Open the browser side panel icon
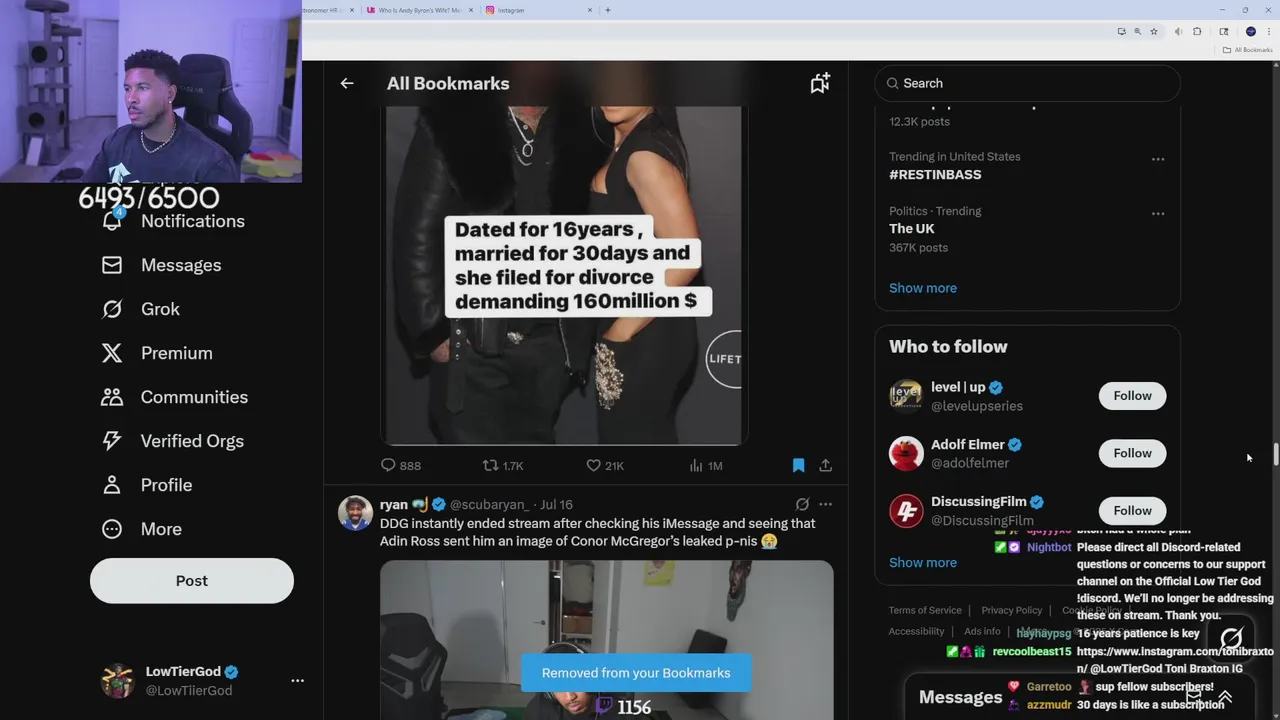1280x720 pixels. pos(1224,32)
